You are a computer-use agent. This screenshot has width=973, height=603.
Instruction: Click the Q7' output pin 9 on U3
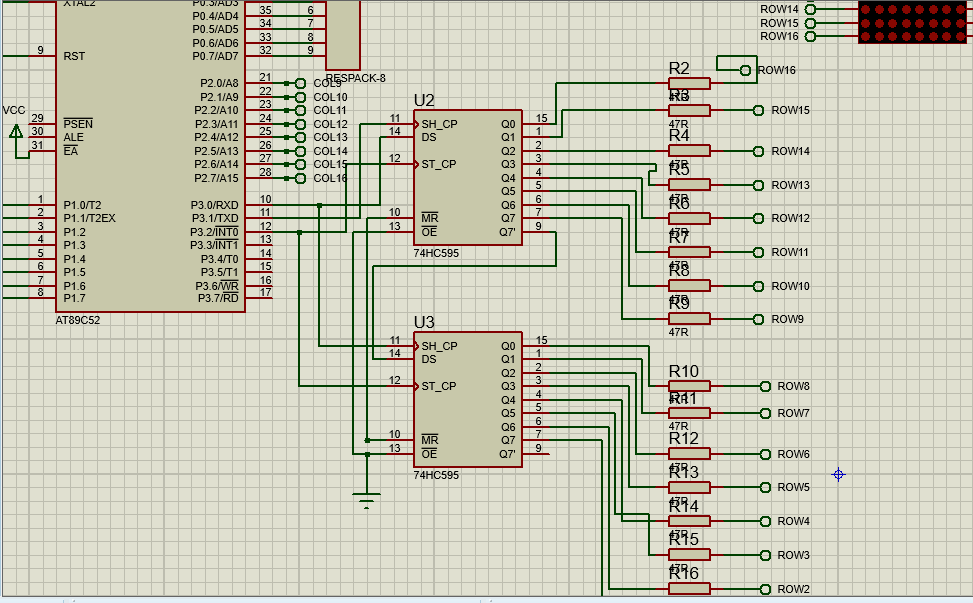coord(537,454)
